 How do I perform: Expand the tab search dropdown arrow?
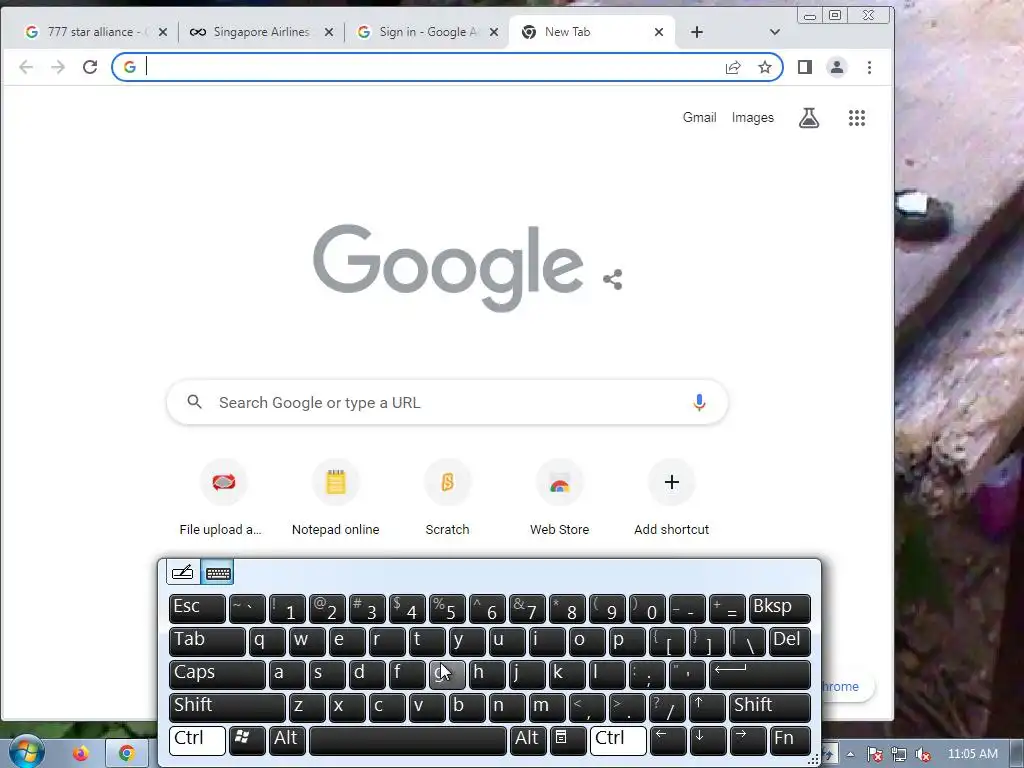point(775,32)
